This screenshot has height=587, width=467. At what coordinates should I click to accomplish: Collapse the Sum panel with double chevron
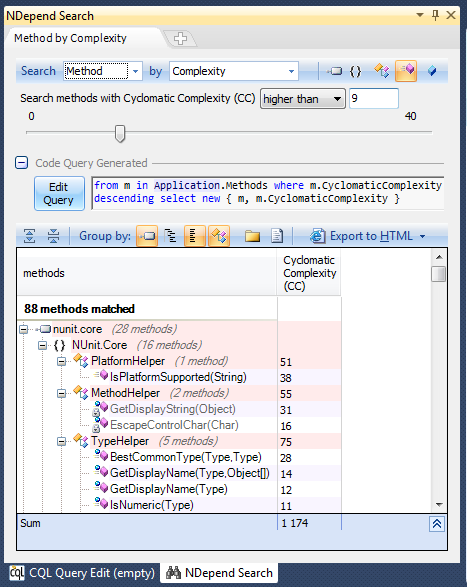tap(437, 524)
